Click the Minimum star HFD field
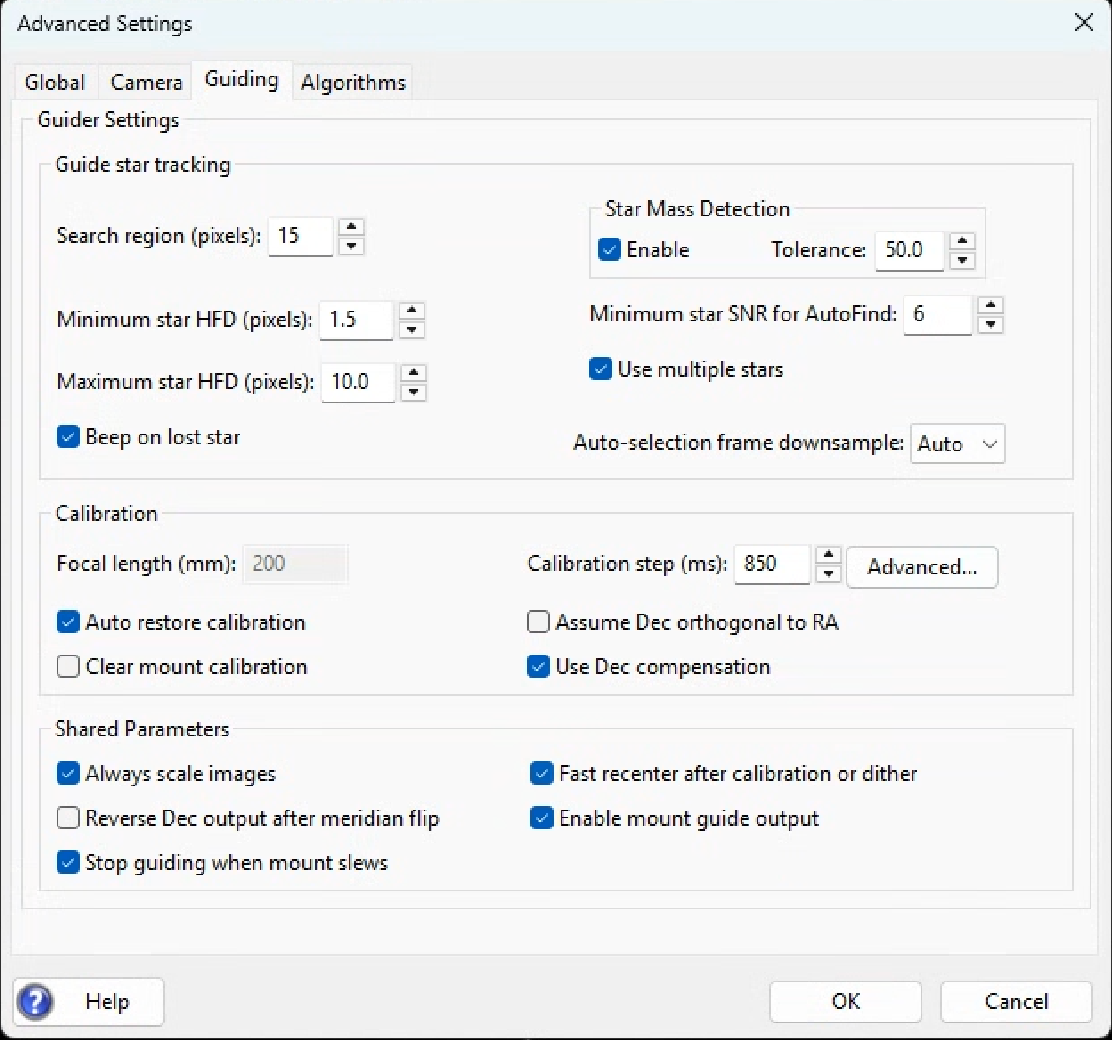 point(356,320)
